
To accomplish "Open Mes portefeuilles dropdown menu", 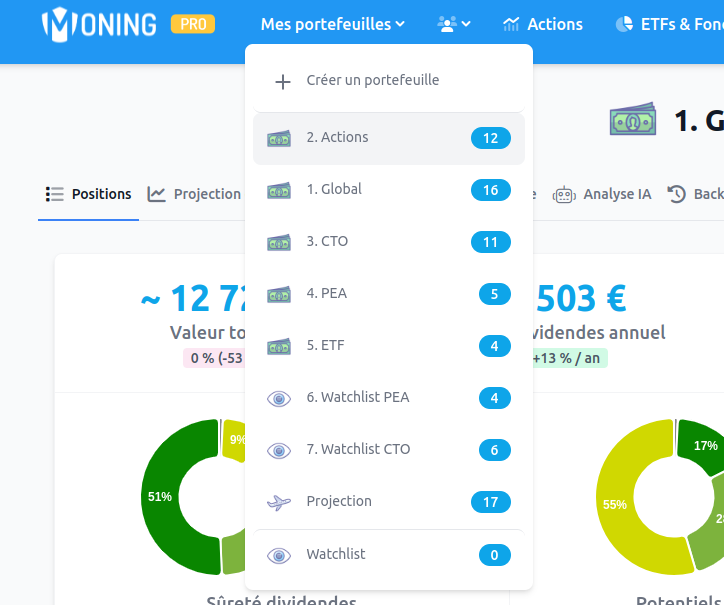I will pos(332,24).
